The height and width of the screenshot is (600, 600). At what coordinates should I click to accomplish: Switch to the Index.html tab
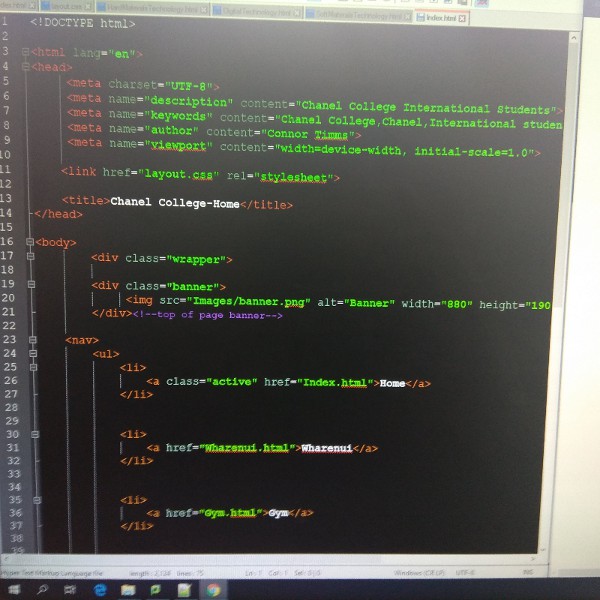pos(436,17)
